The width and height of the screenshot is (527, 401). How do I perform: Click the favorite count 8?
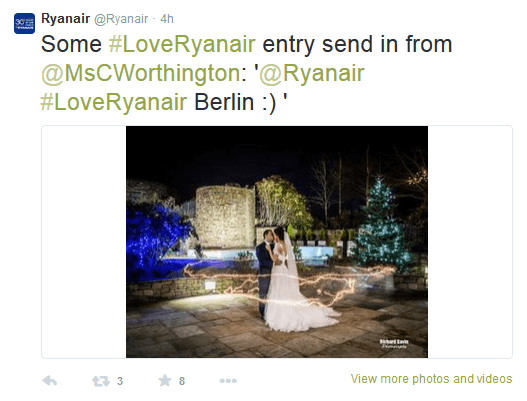[x=182, y=381]
